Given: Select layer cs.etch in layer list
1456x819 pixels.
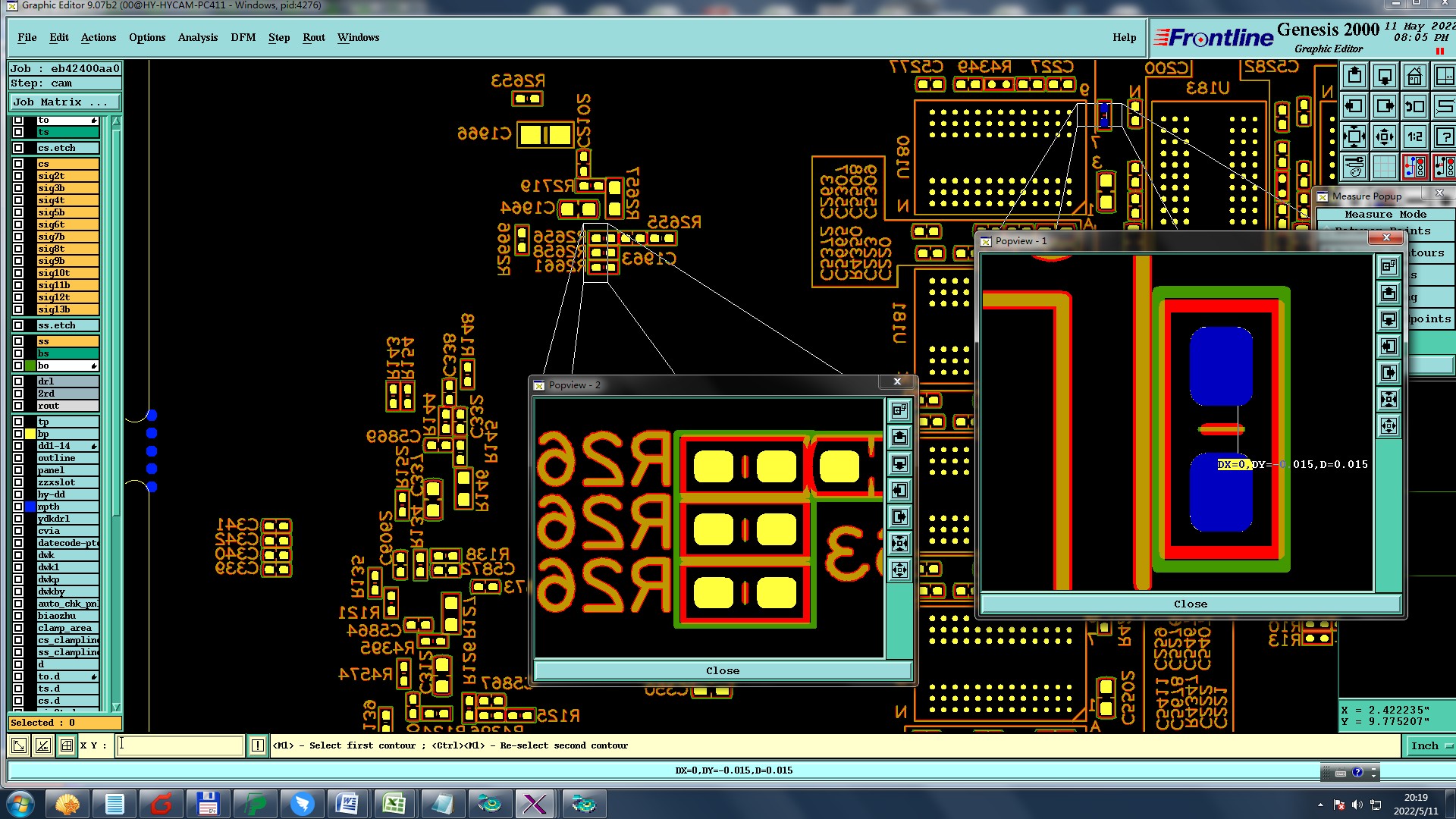Looking at the screenshot, I should click(68, 148).
